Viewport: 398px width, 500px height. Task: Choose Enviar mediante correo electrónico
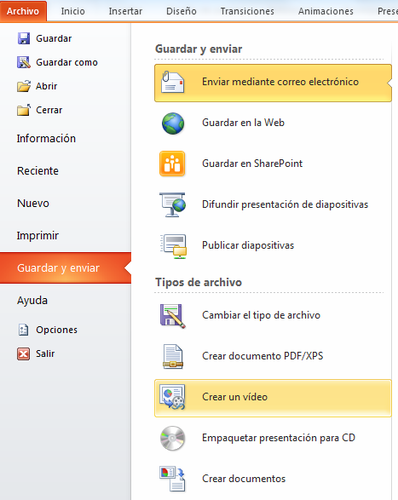coord(273,83)
